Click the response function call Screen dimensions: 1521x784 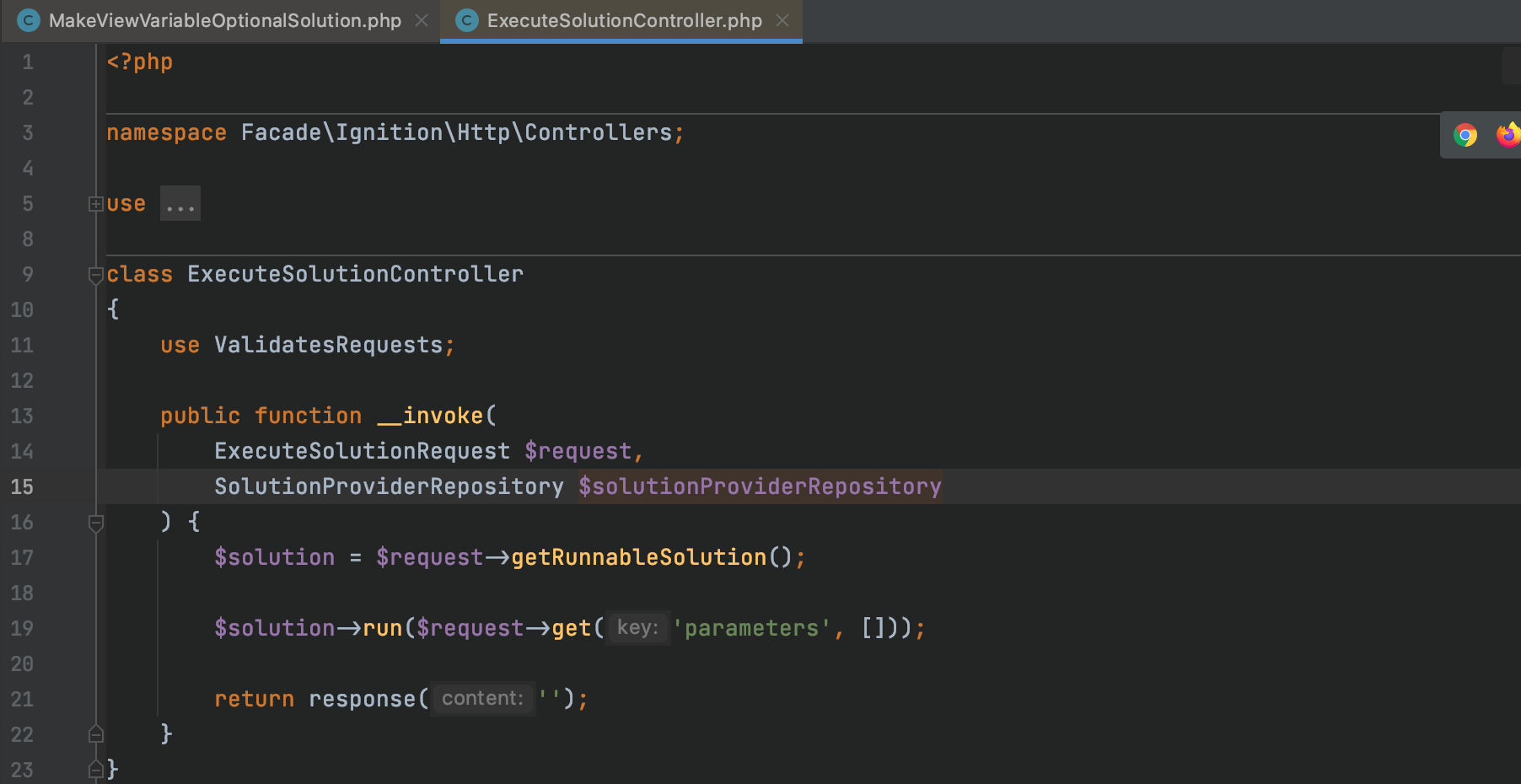[x=362, y=700]
